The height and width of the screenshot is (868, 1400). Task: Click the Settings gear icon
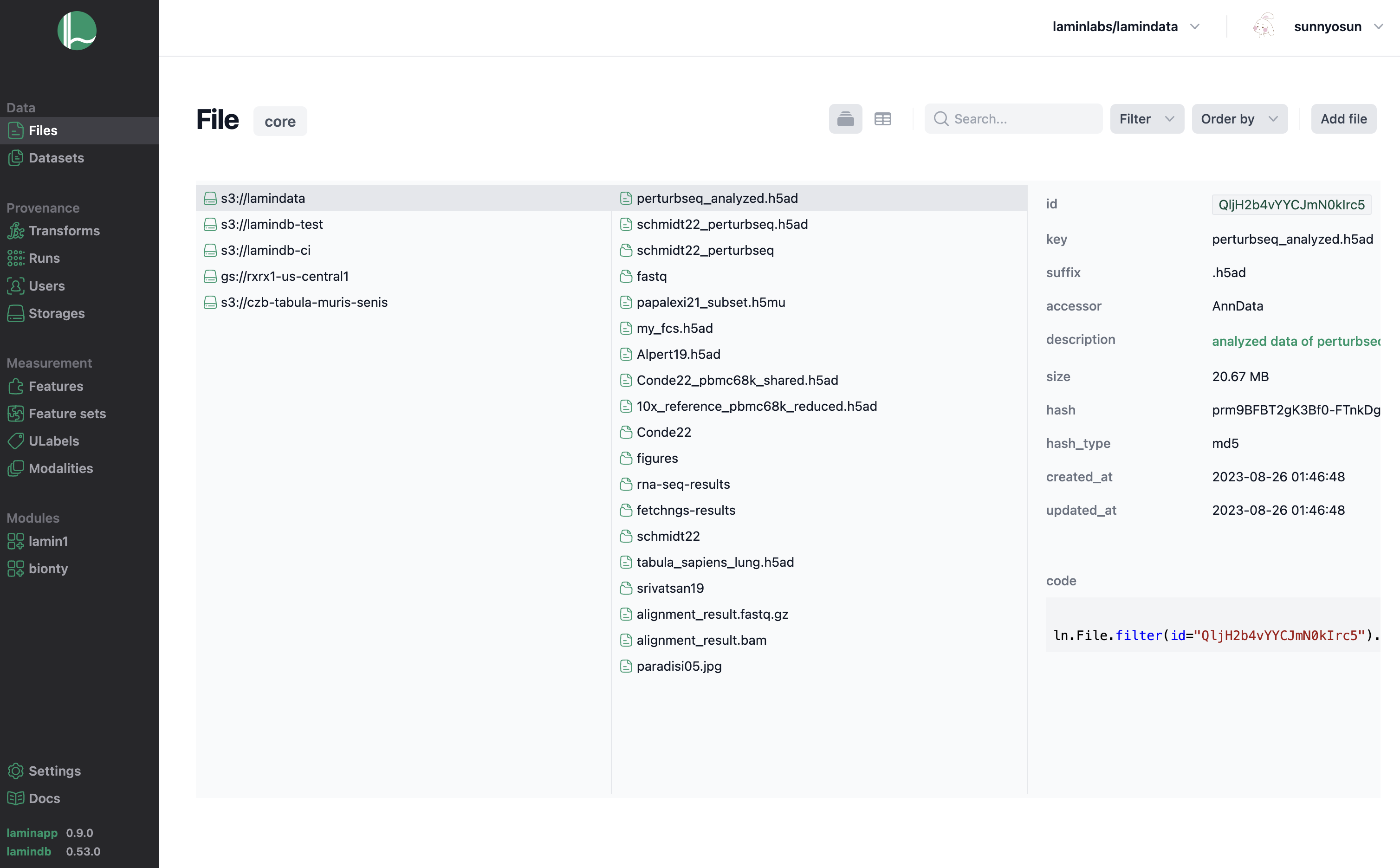click(15, 771)
